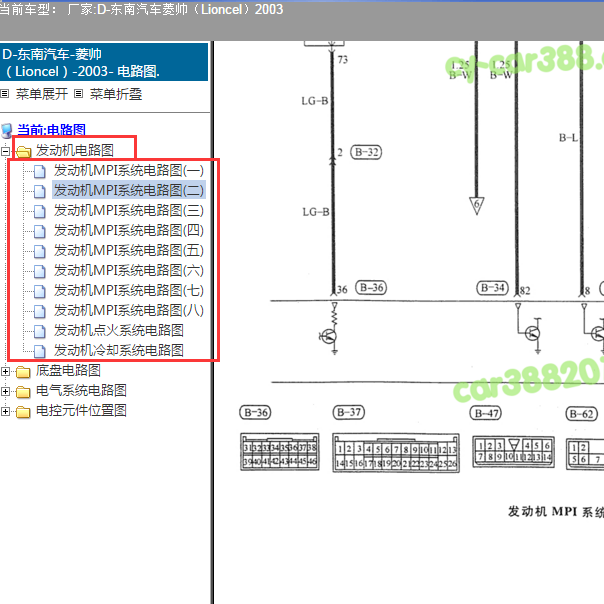Open 发动机MPI系统电路图(四)
Image resolution: width=604 pixels, height=604 pixels.
pyautogui.click(x=129, y=230)
